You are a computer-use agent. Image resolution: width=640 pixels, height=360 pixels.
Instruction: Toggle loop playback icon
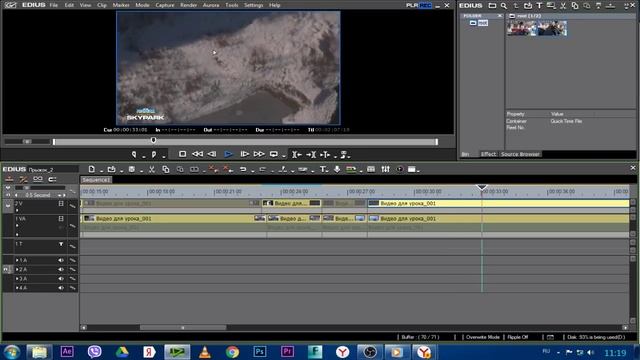point(273,154)
